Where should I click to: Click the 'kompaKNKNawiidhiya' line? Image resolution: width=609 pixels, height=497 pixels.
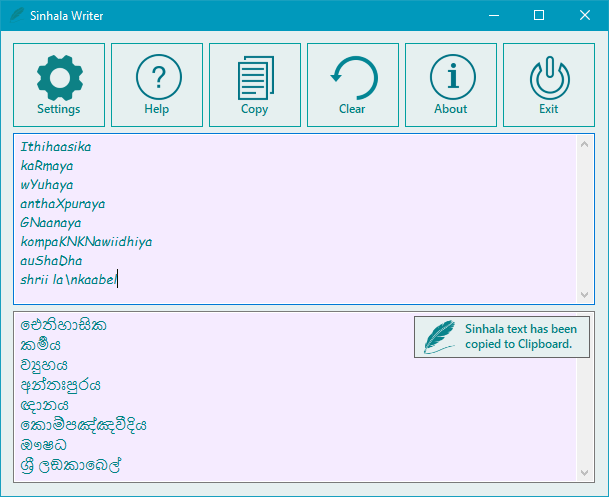pos(86,242)
